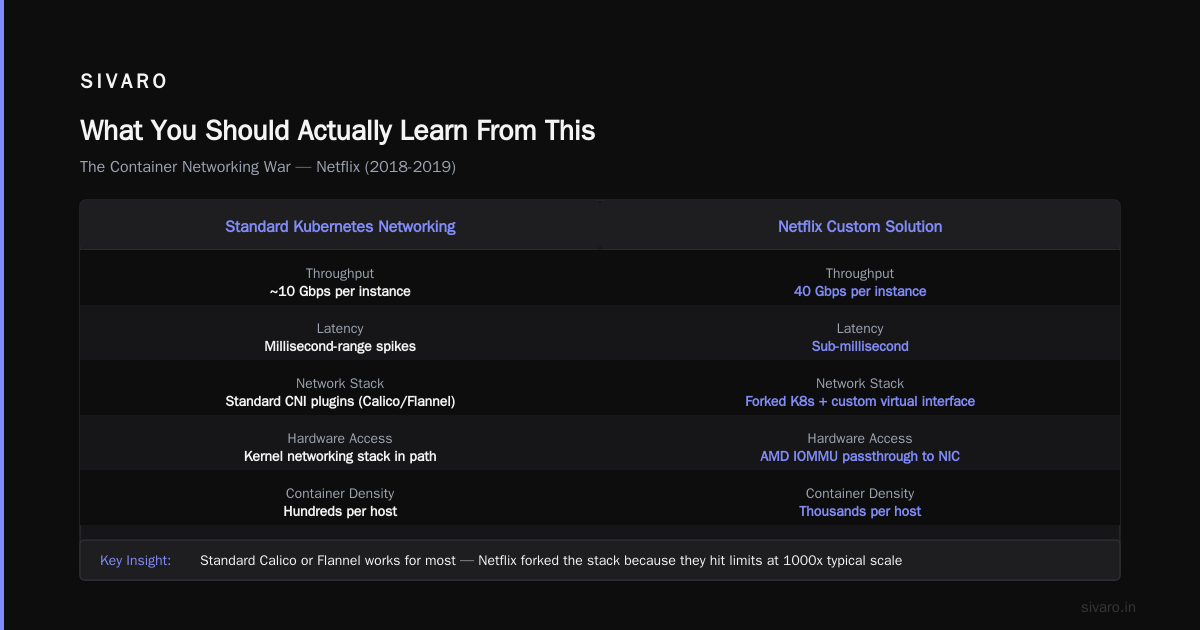
Task: Open the sivaro.in footer link
Action: tap(1109, 607)
